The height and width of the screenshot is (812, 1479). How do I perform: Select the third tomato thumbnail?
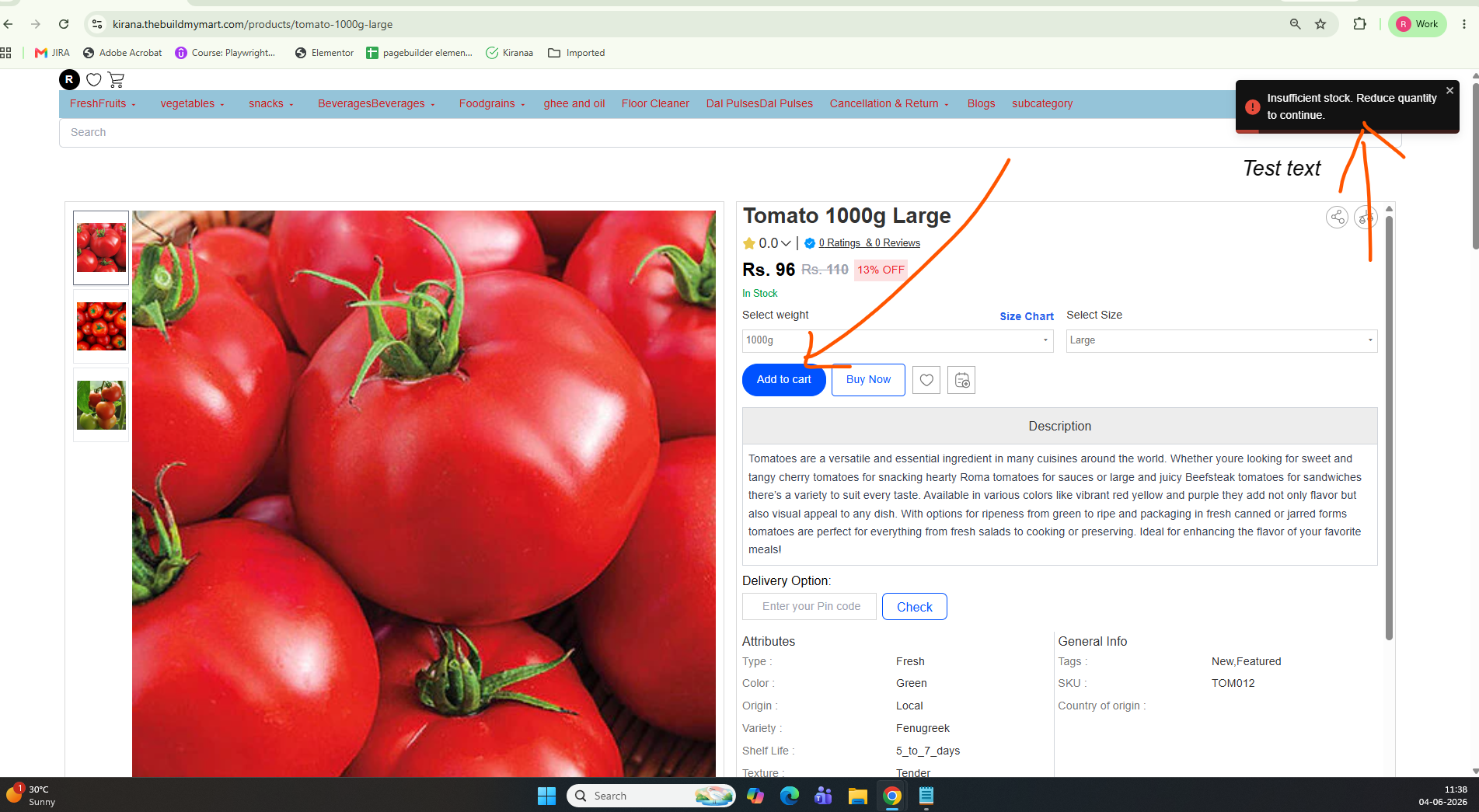101,405
